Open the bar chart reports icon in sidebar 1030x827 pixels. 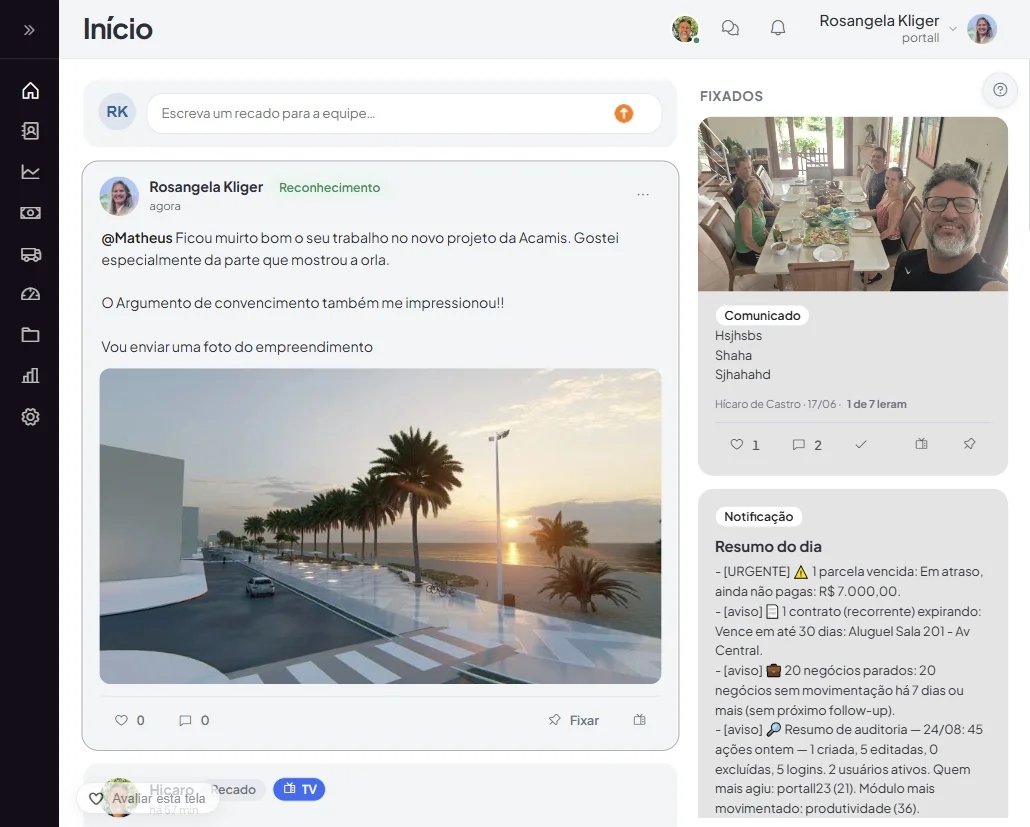tap(30, 376)
